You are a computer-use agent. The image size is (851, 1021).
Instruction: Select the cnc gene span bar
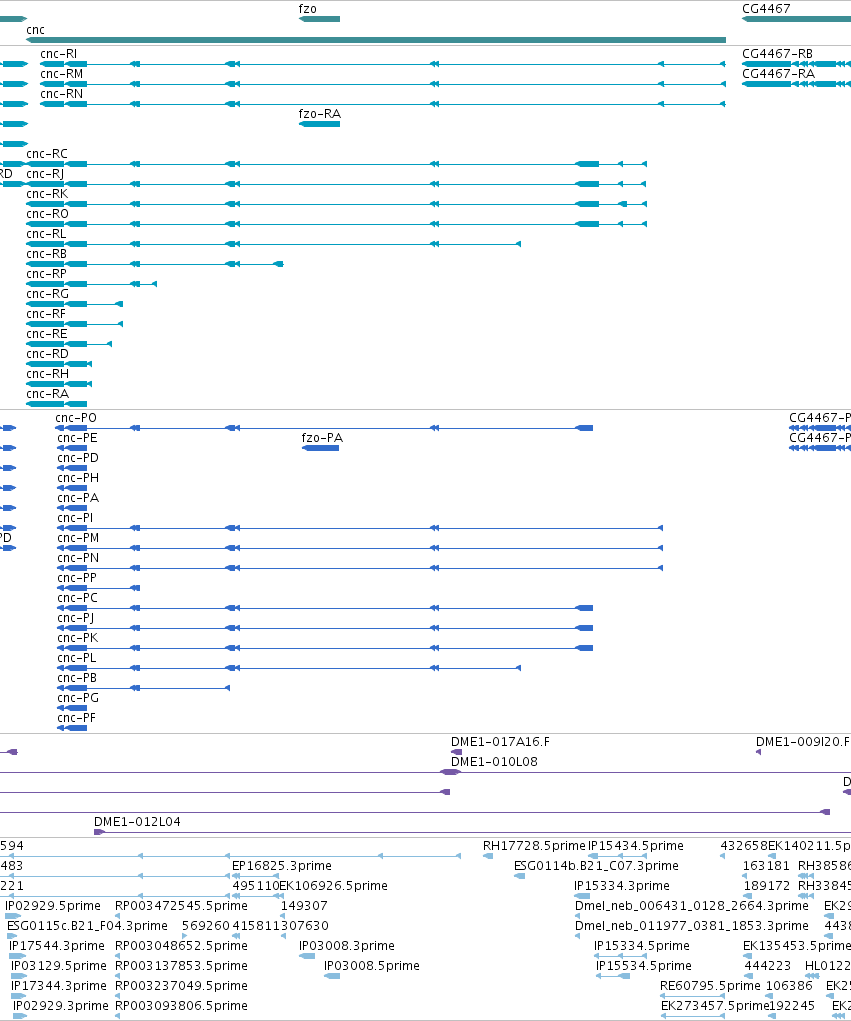[376, 40]
